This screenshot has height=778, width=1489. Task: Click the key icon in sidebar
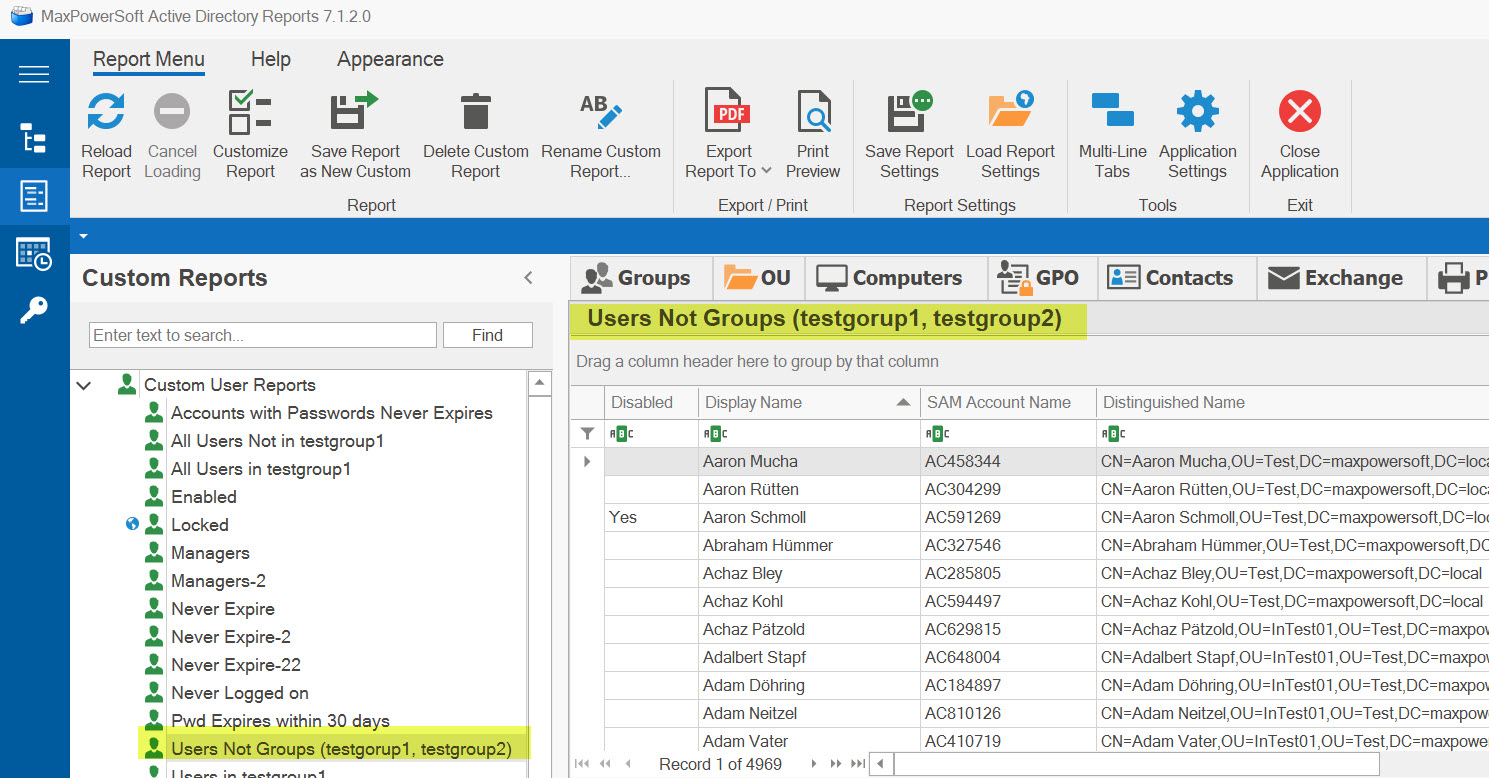34,311
